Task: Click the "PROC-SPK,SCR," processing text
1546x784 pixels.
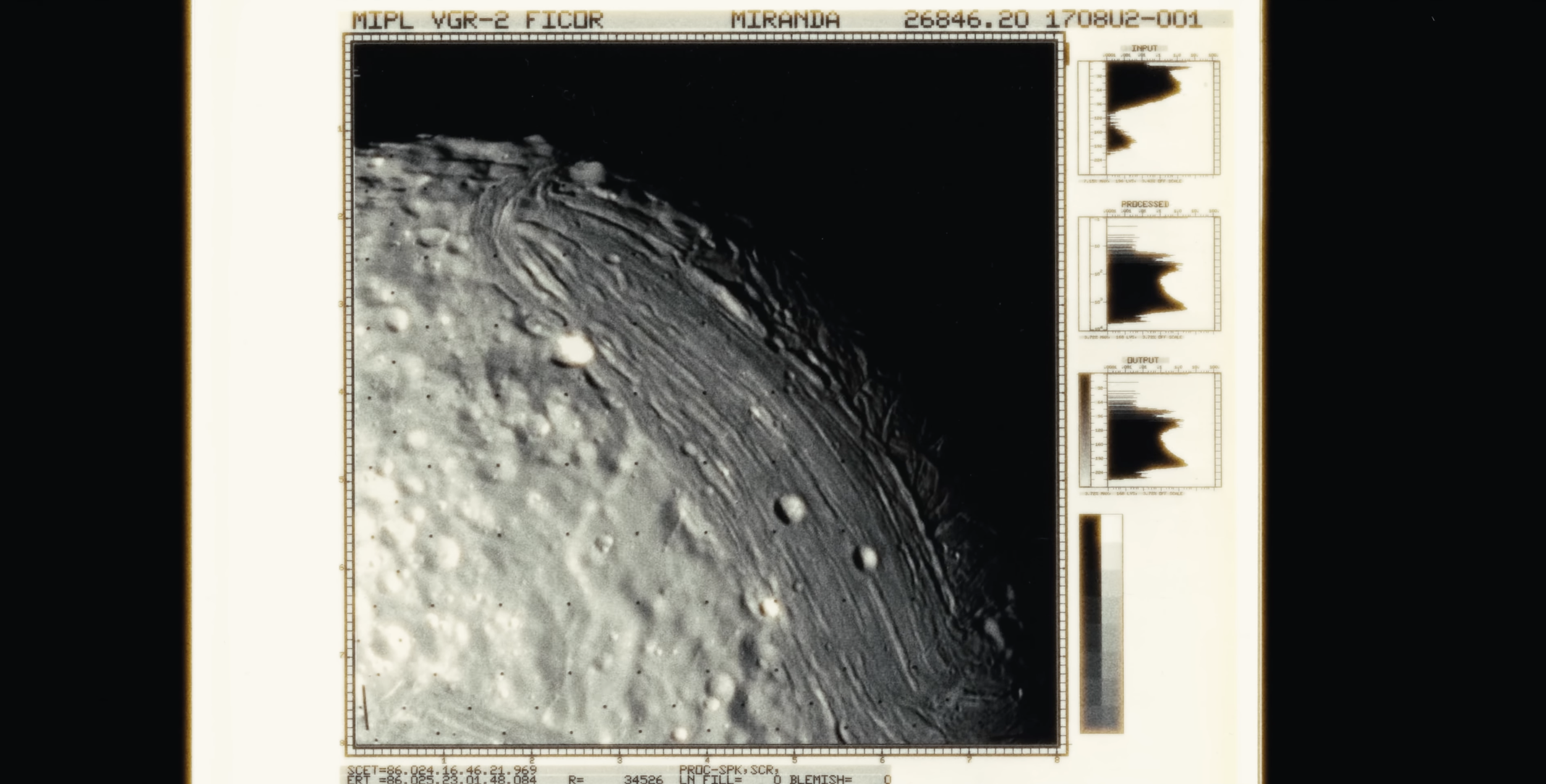Action: (x=729, y=770)
